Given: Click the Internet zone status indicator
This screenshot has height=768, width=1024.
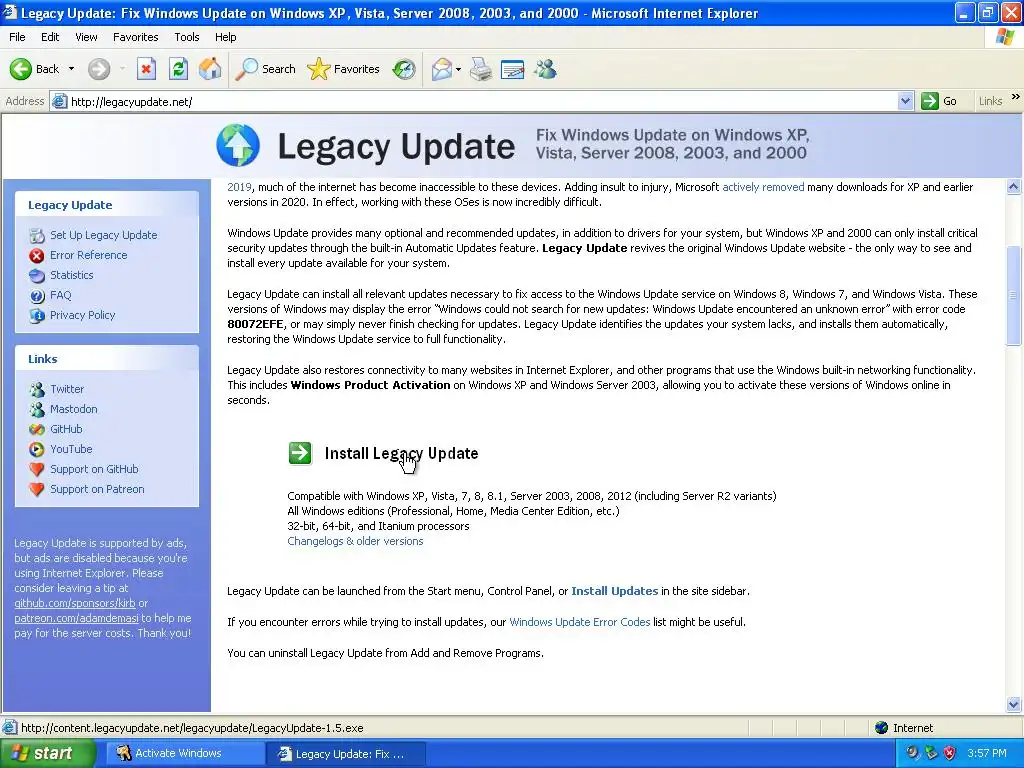Looking at the screenshot, I should click(x=904, y=728).
